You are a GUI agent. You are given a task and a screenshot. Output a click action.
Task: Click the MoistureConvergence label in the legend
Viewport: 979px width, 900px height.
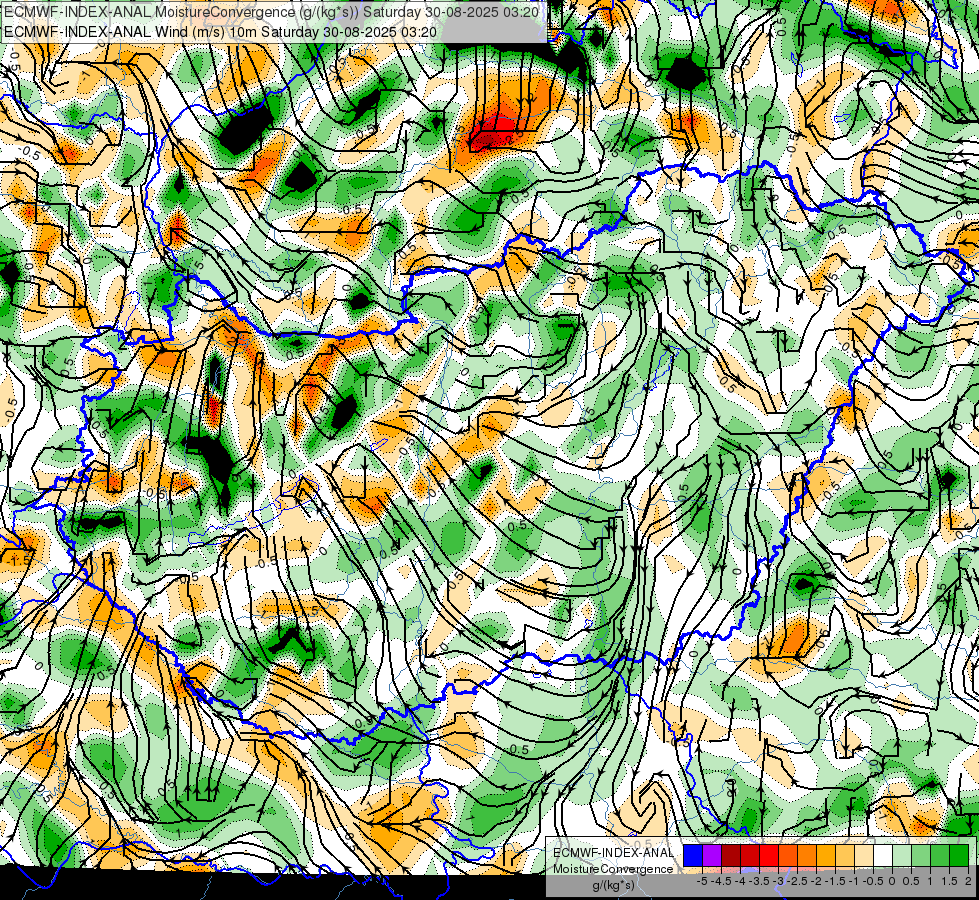tap(613, 869)
